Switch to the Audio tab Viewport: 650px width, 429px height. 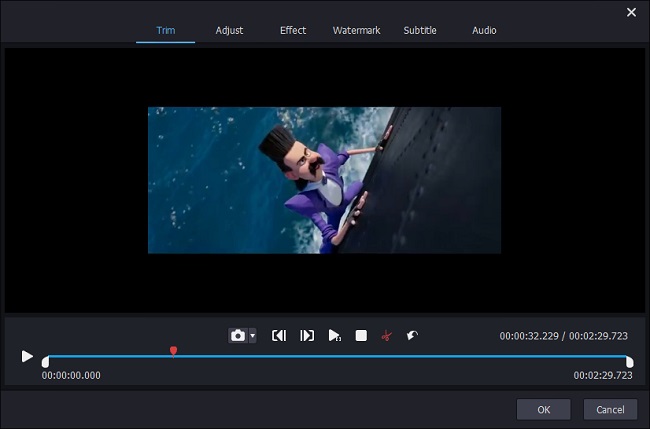[484, 30]
